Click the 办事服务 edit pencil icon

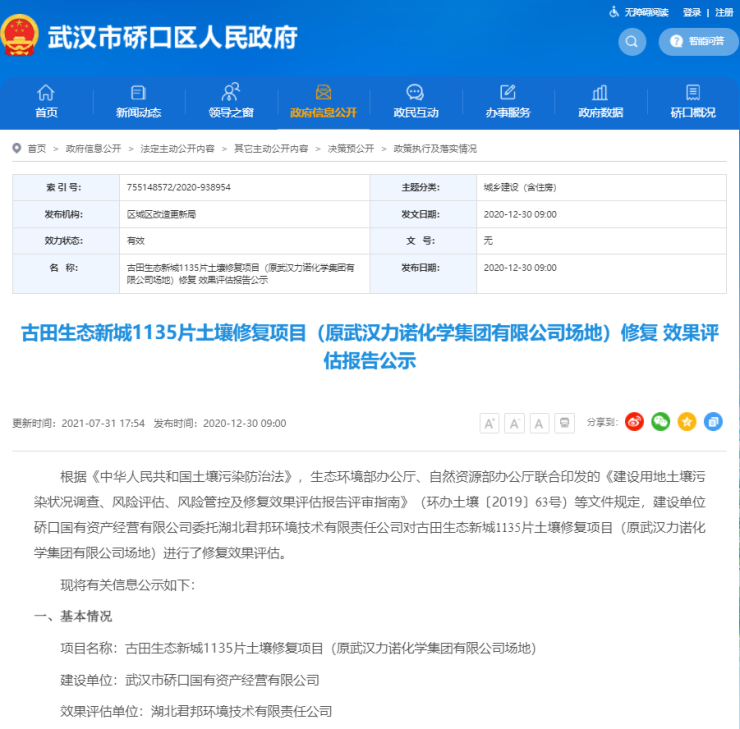508,92
